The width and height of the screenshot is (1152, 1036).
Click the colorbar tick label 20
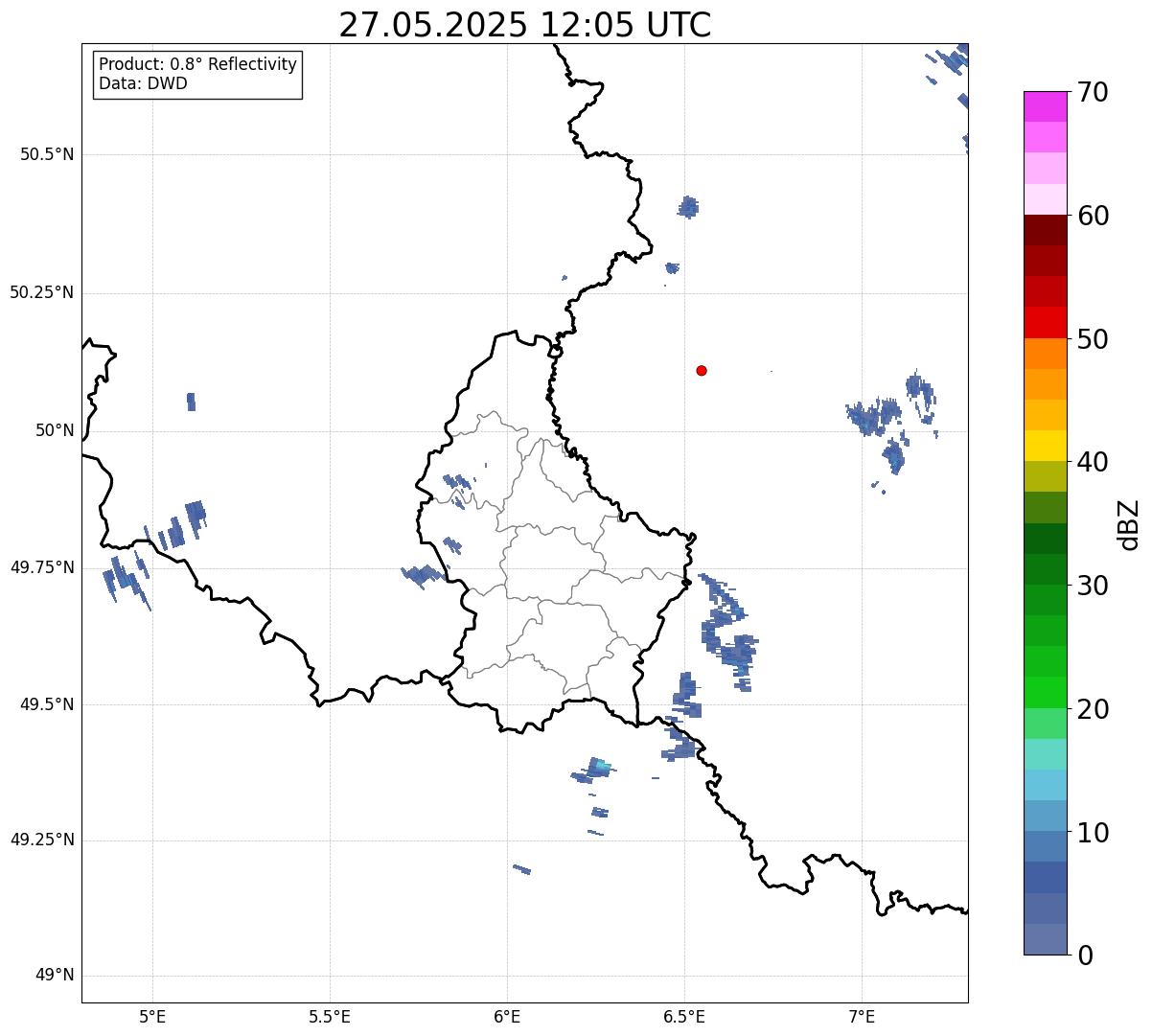(1093, 709)
